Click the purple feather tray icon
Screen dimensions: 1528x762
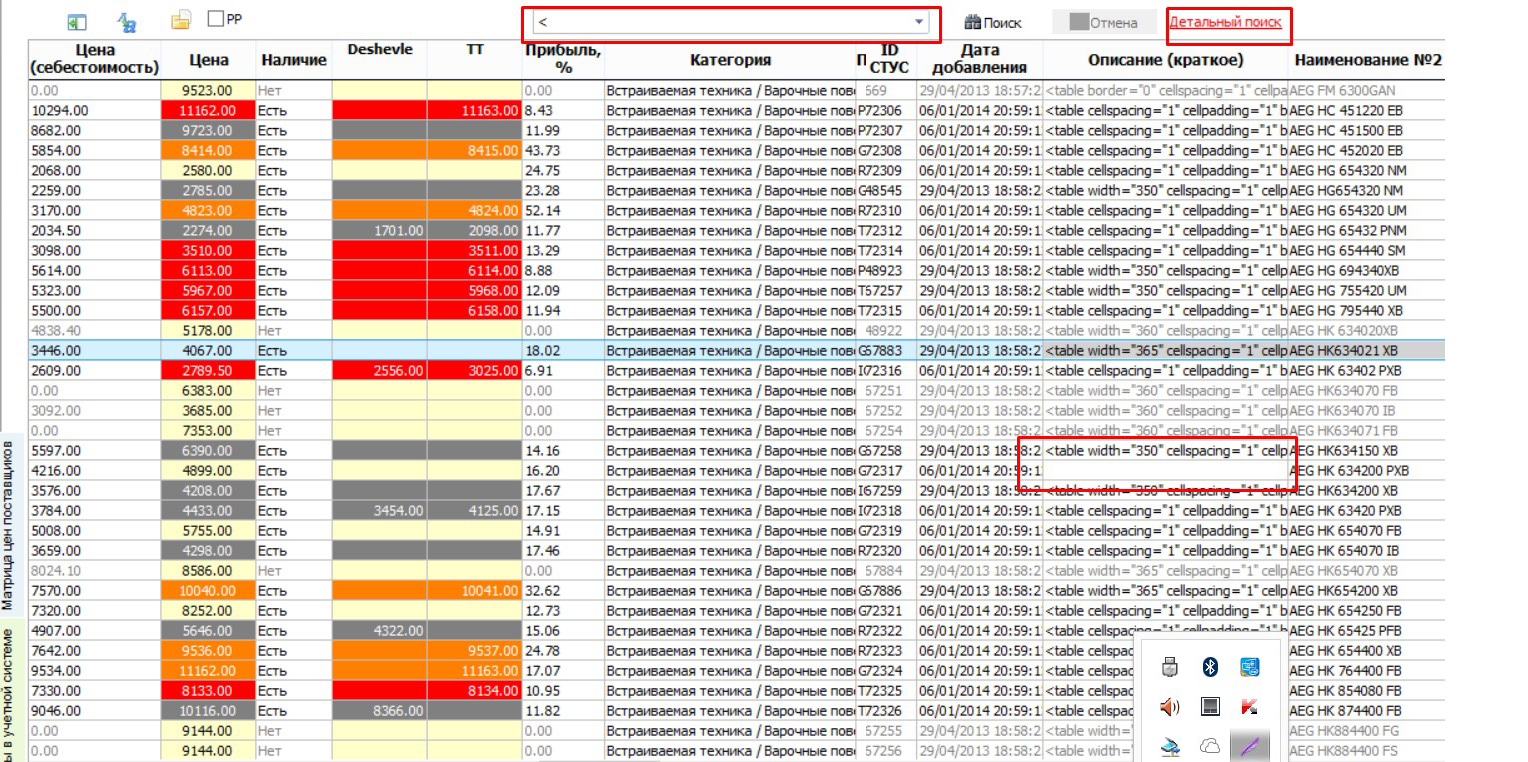[1250, 746]
